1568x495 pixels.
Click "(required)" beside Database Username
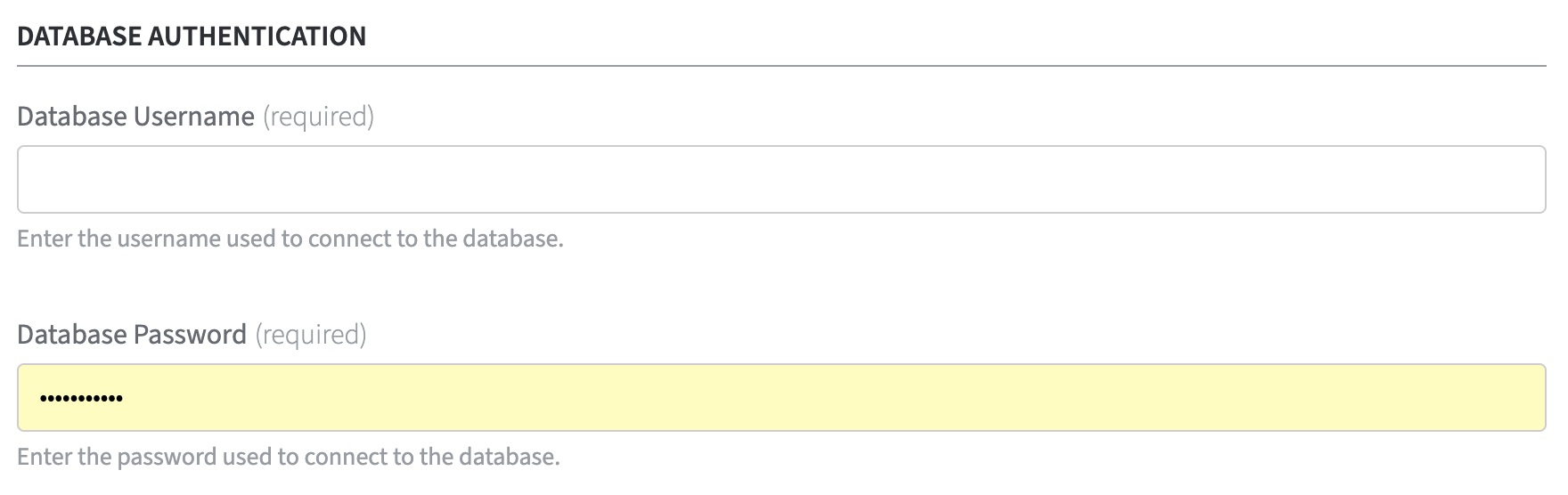pos(318,117)
